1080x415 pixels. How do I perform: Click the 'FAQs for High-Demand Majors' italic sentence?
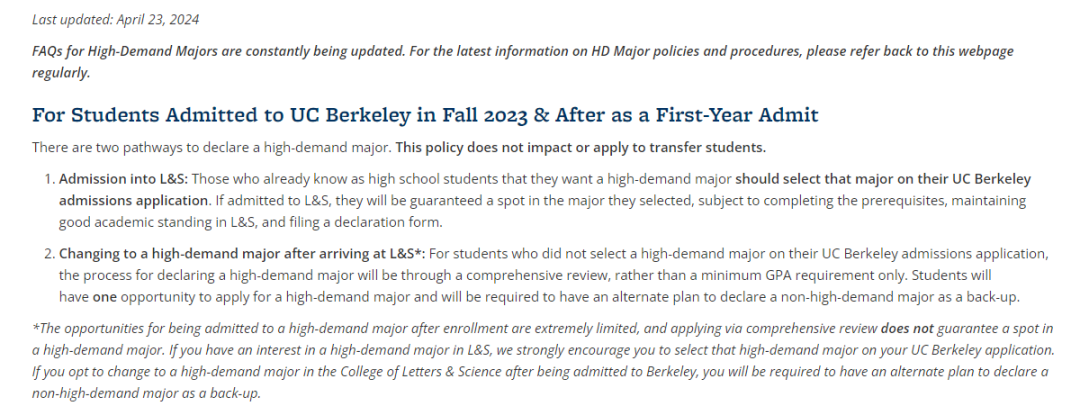click(523, 61)
